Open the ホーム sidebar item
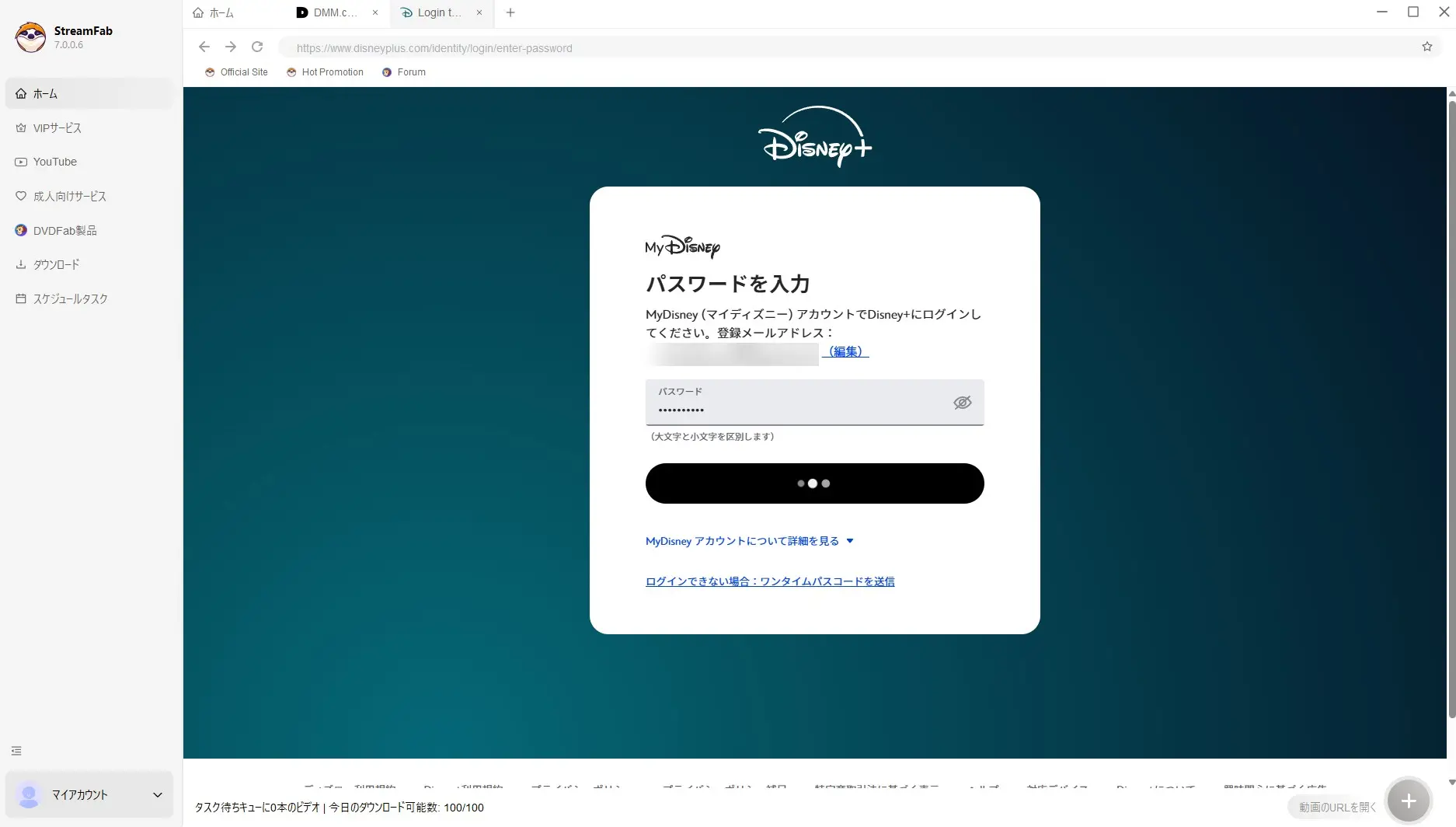This screenshot has height=827, width=1456. click(89, 93)
